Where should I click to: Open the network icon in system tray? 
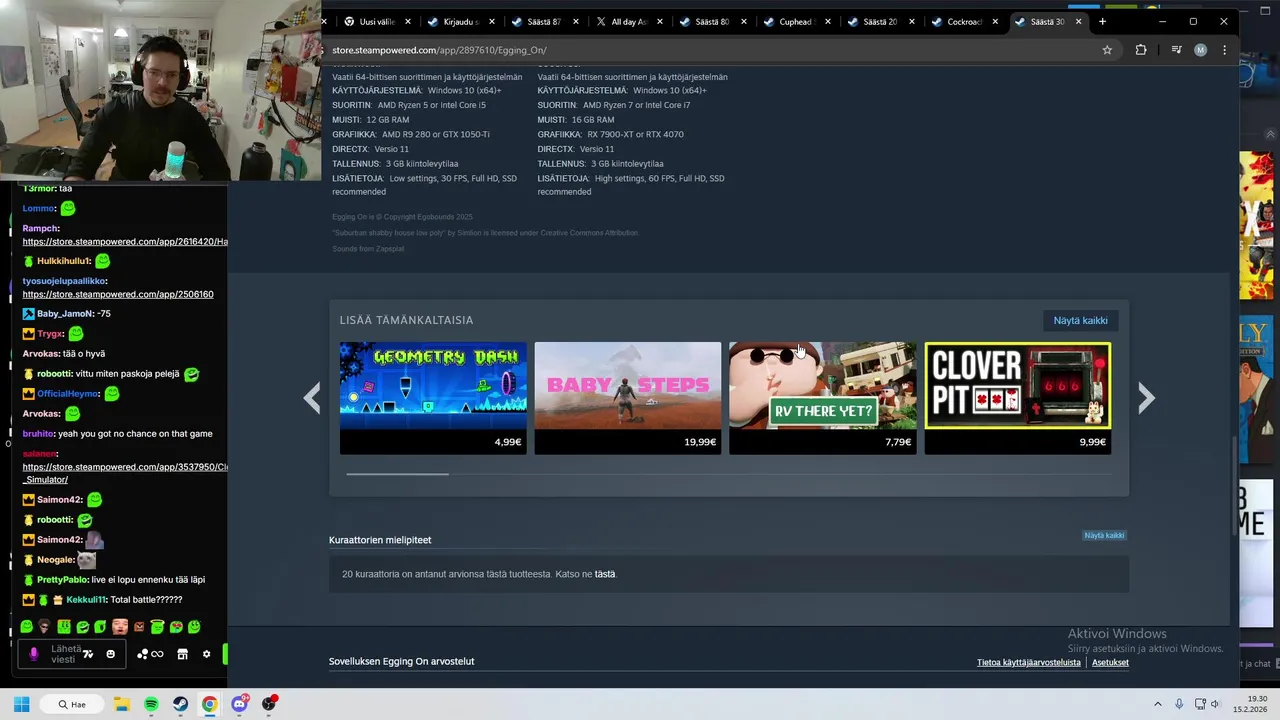pos(1198,704)
